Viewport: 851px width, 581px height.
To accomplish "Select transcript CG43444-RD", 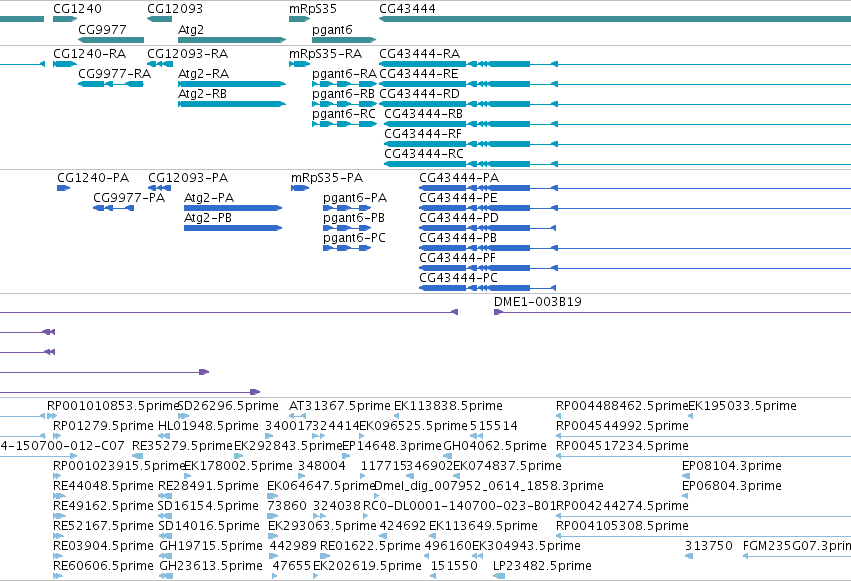I will pyautogui.click(x=615, y=104).
